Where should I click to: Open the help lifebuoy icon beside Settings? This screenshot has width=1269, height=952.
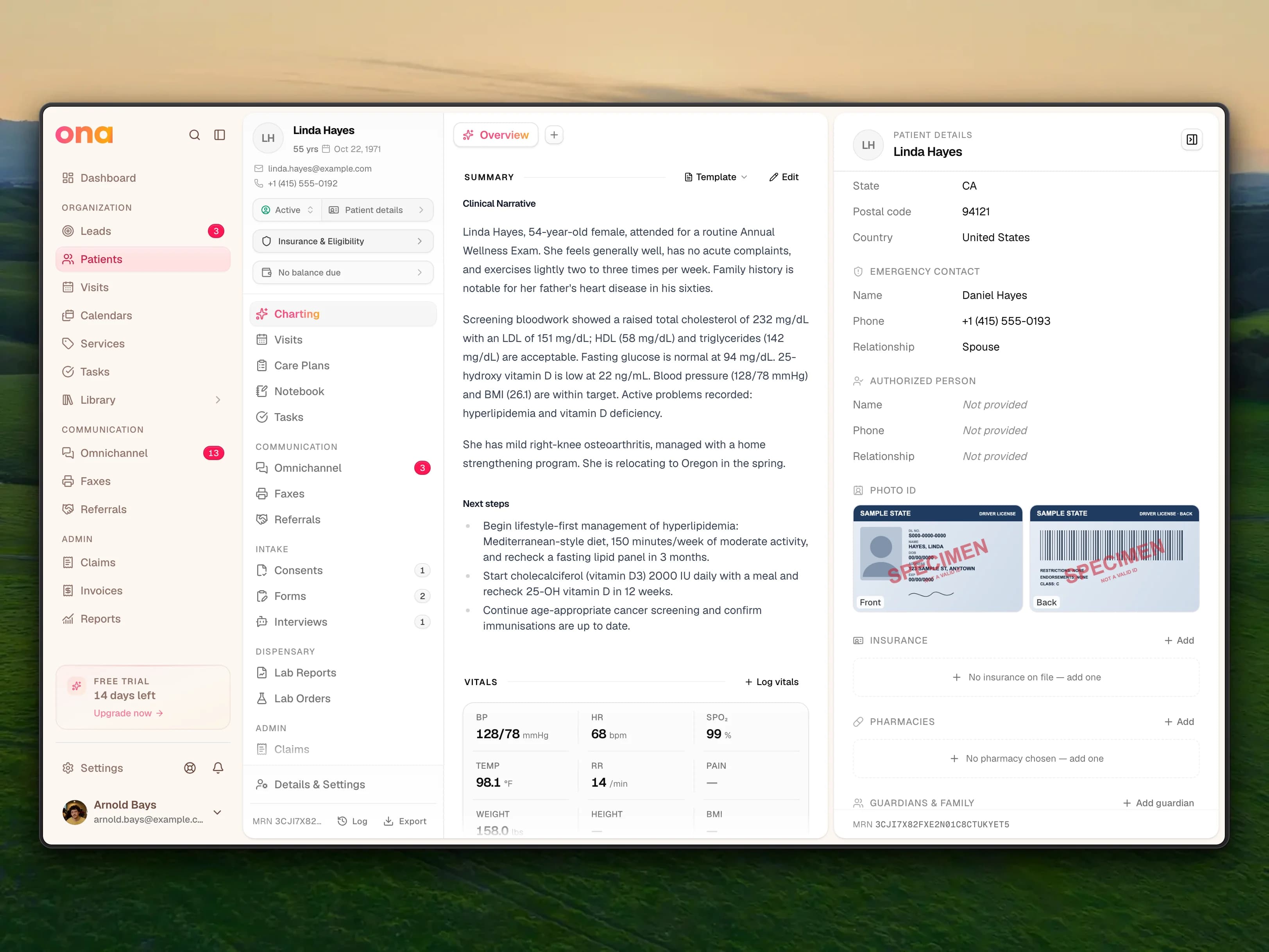tap(190, 768)
